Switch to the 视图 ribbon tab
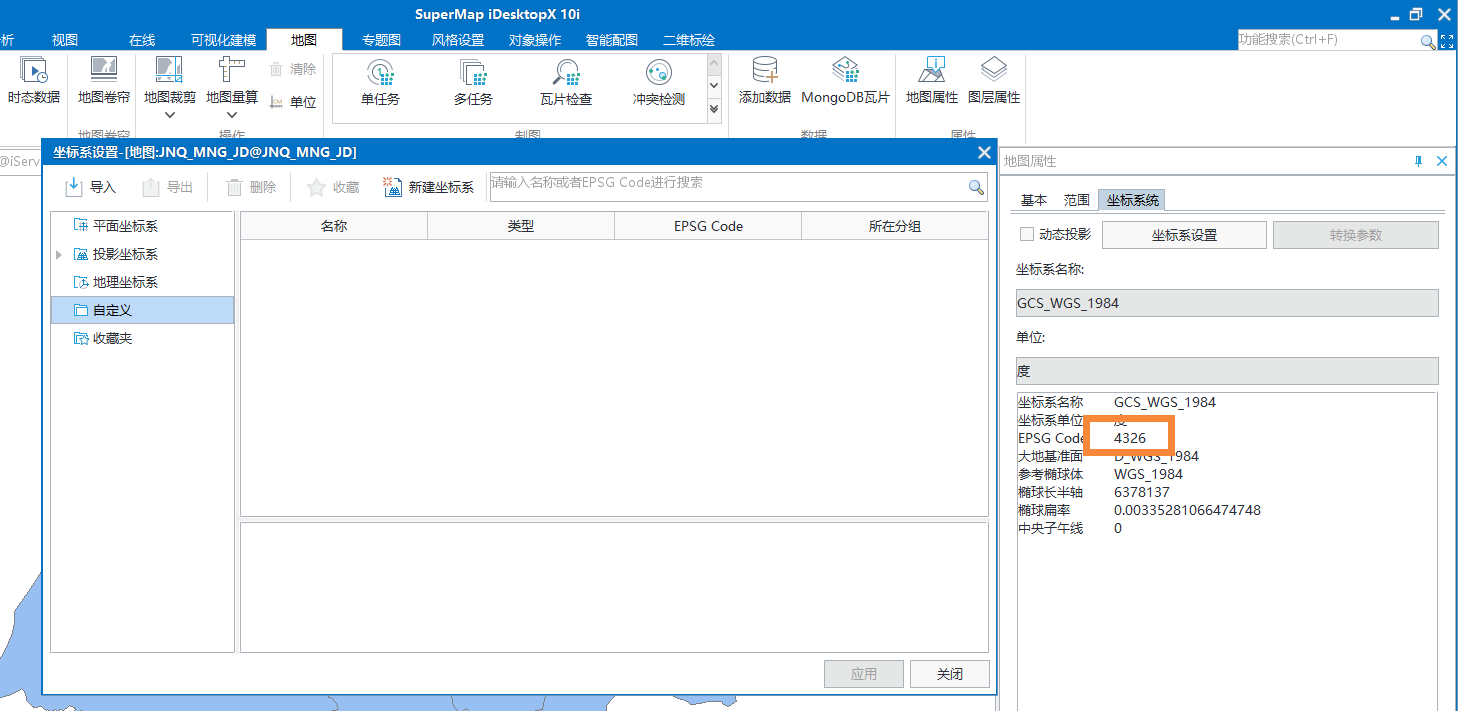Viewport: 1458px width, 711px height. 65,40
